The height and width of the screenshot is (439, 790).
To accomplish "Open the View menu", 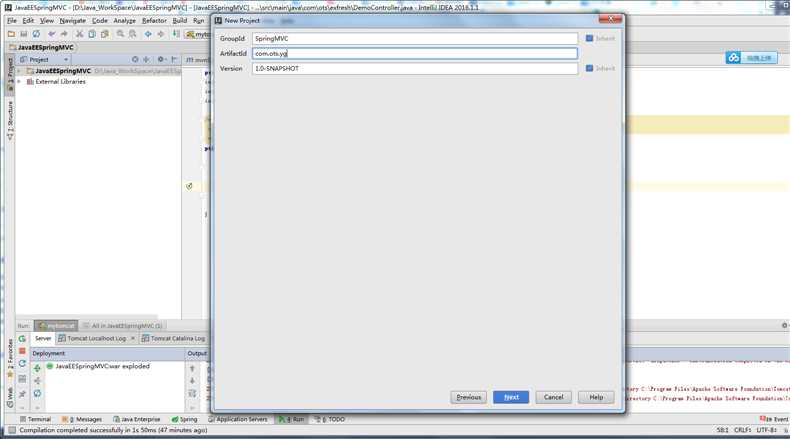I will 47,21.
